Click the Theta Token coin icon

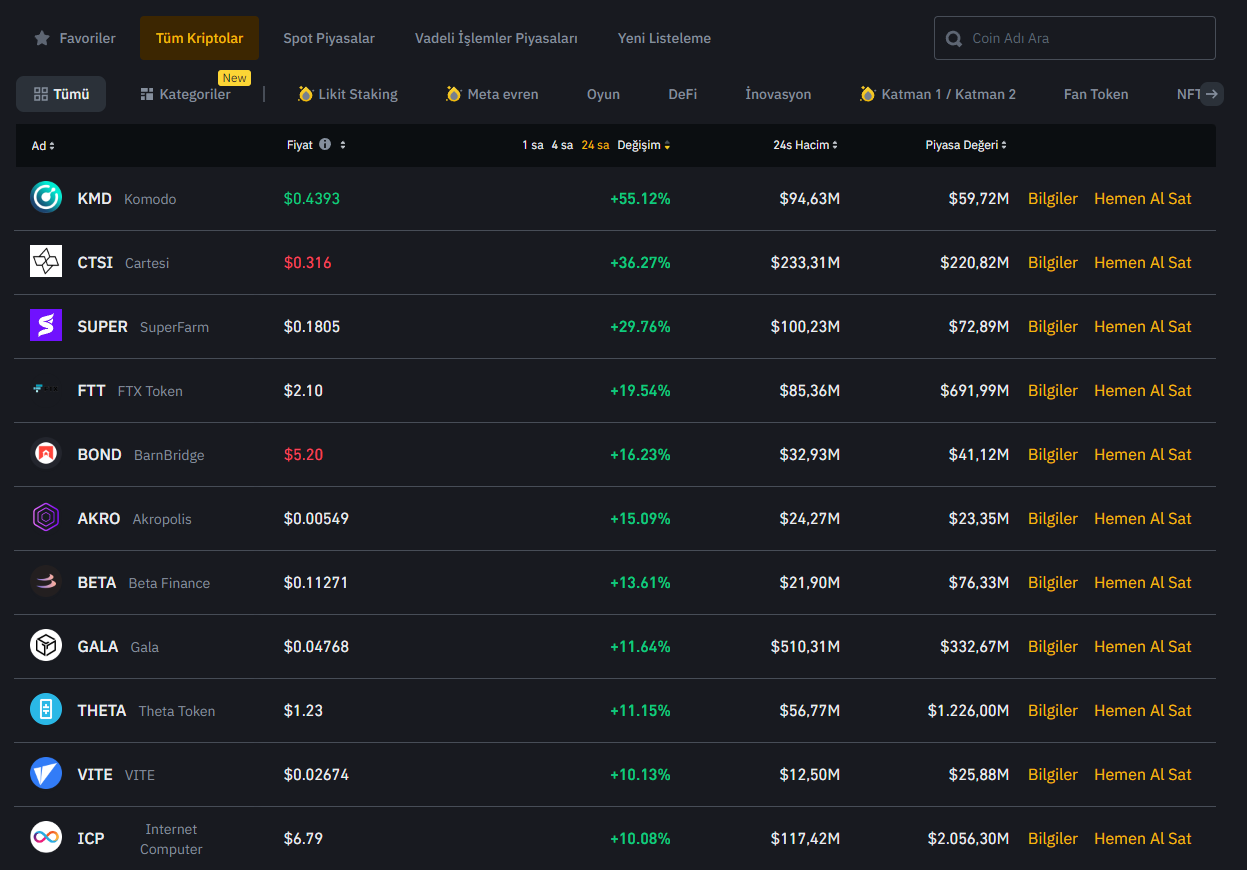(46, 710)
